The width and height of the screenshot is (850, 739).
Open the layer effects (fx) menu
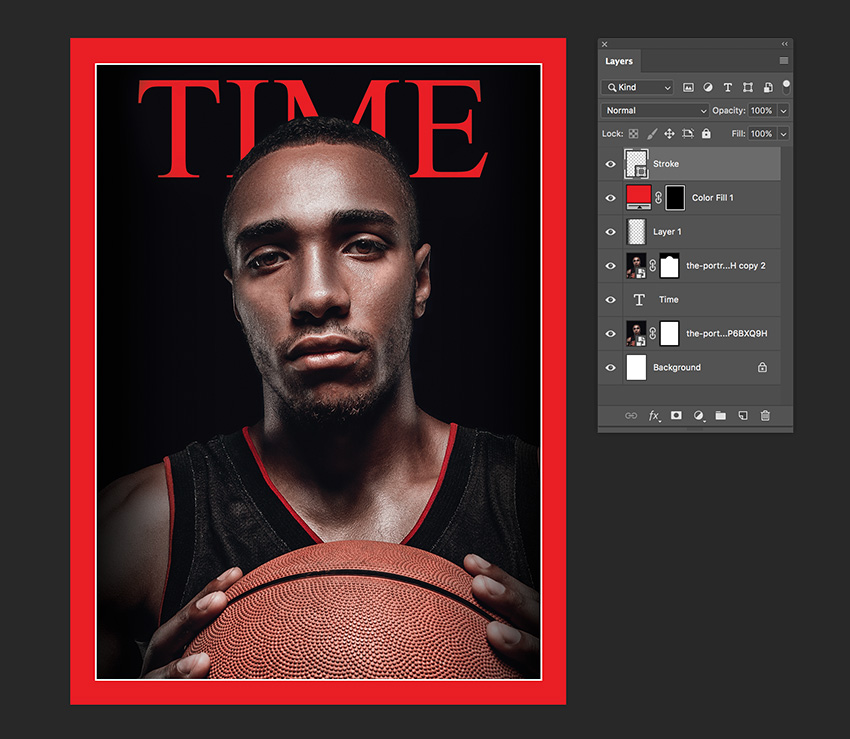point(655,415)
